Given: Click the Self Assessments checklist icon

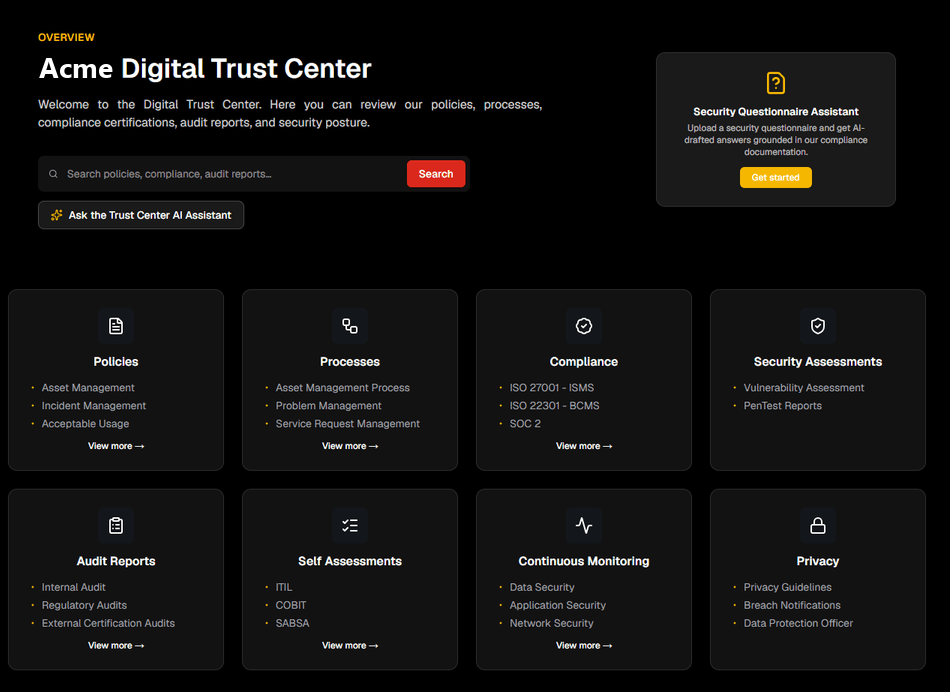Looking at the screenshot, I should [350, 525].
